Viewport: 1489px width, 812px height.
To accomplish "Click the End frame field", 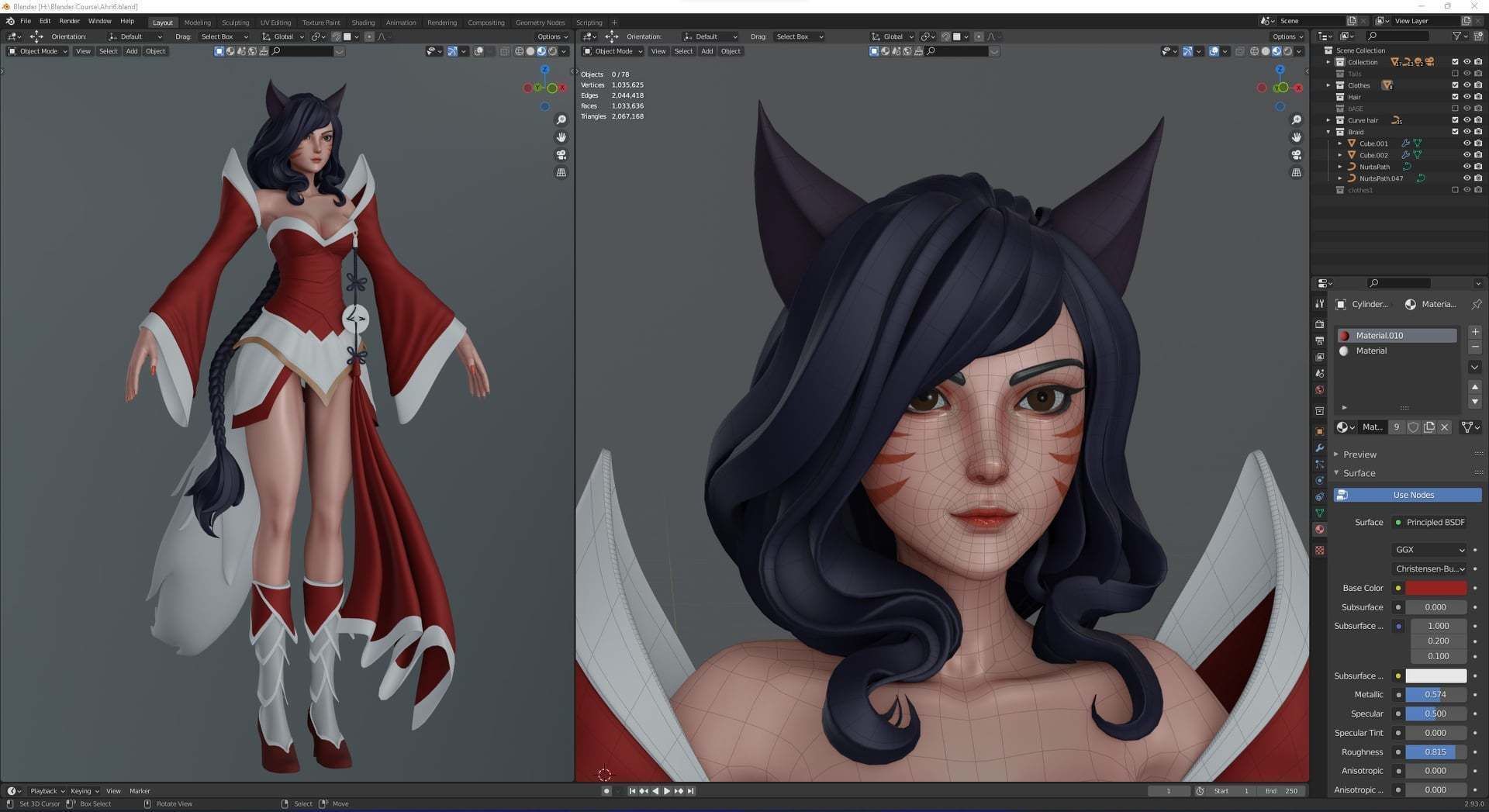I will click(1281, 791).
